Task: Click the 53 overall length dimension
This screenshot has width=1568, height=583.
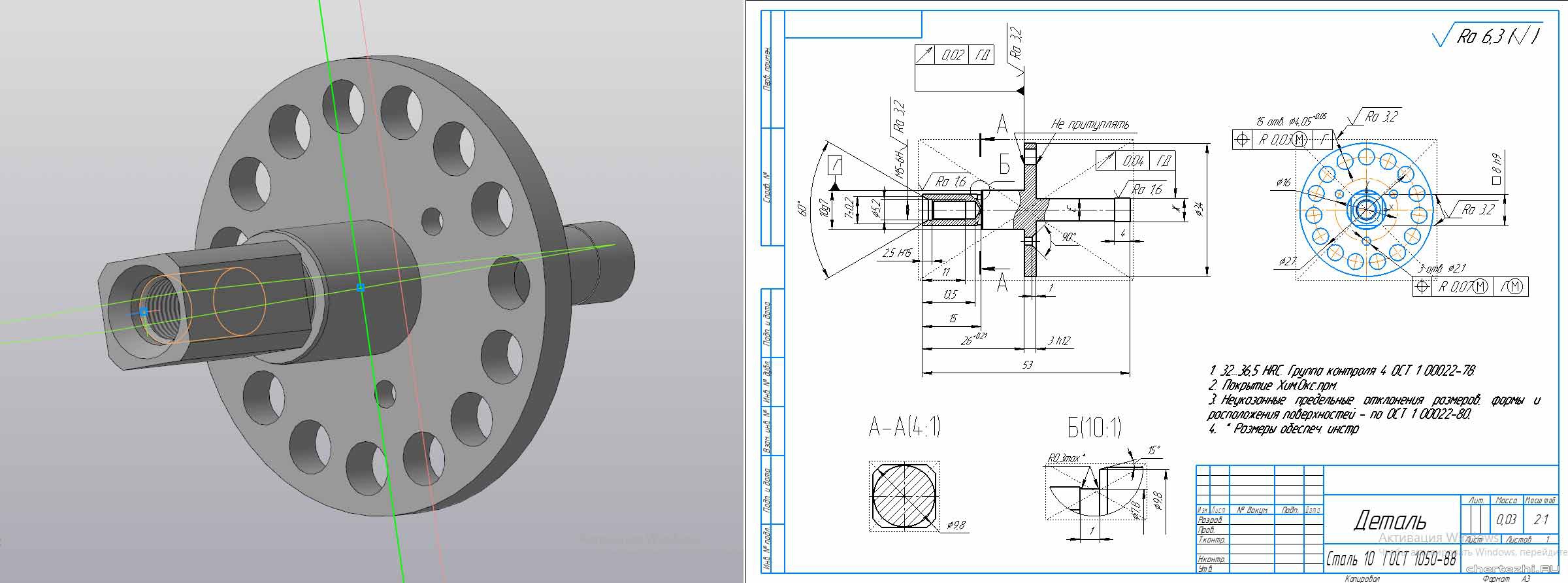Action: 1027,365
